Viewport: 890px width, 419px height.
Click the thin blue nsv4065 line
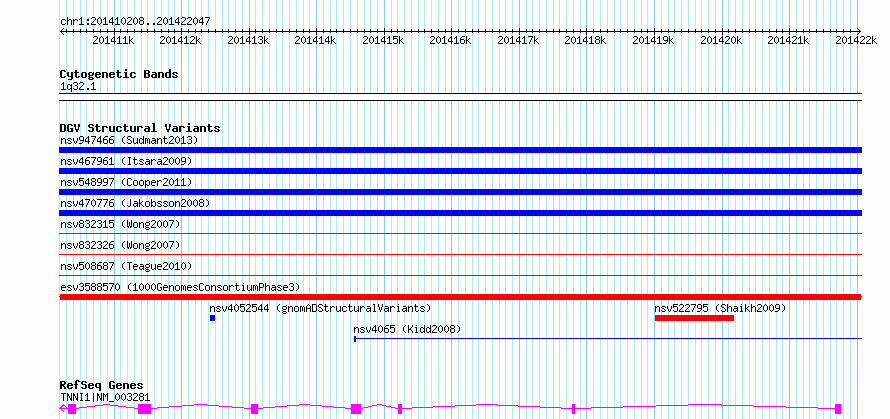pos(608,339)
